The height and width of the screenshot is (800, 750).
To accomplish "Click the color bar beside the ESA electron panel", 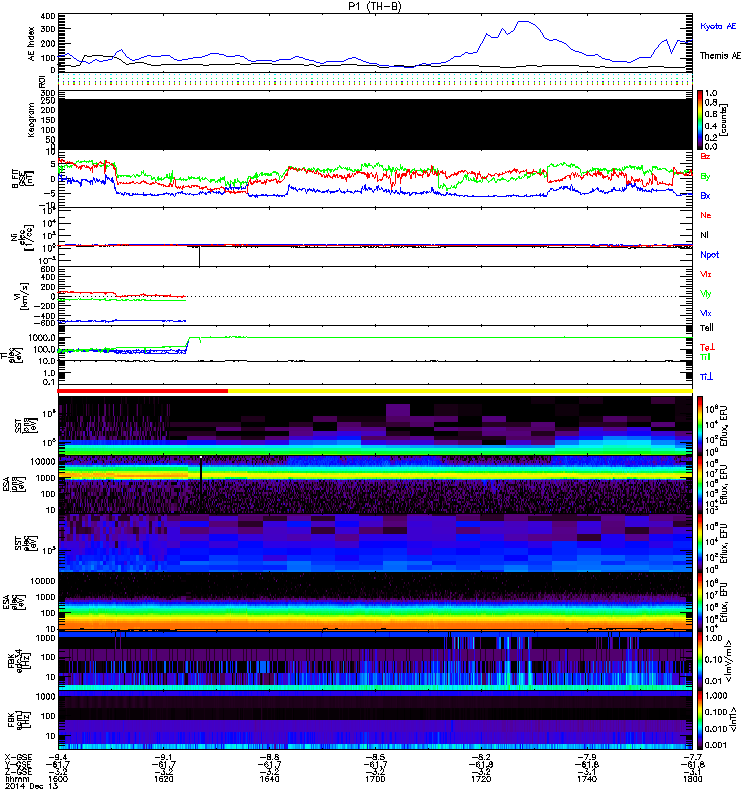I will tap(700, 602).
